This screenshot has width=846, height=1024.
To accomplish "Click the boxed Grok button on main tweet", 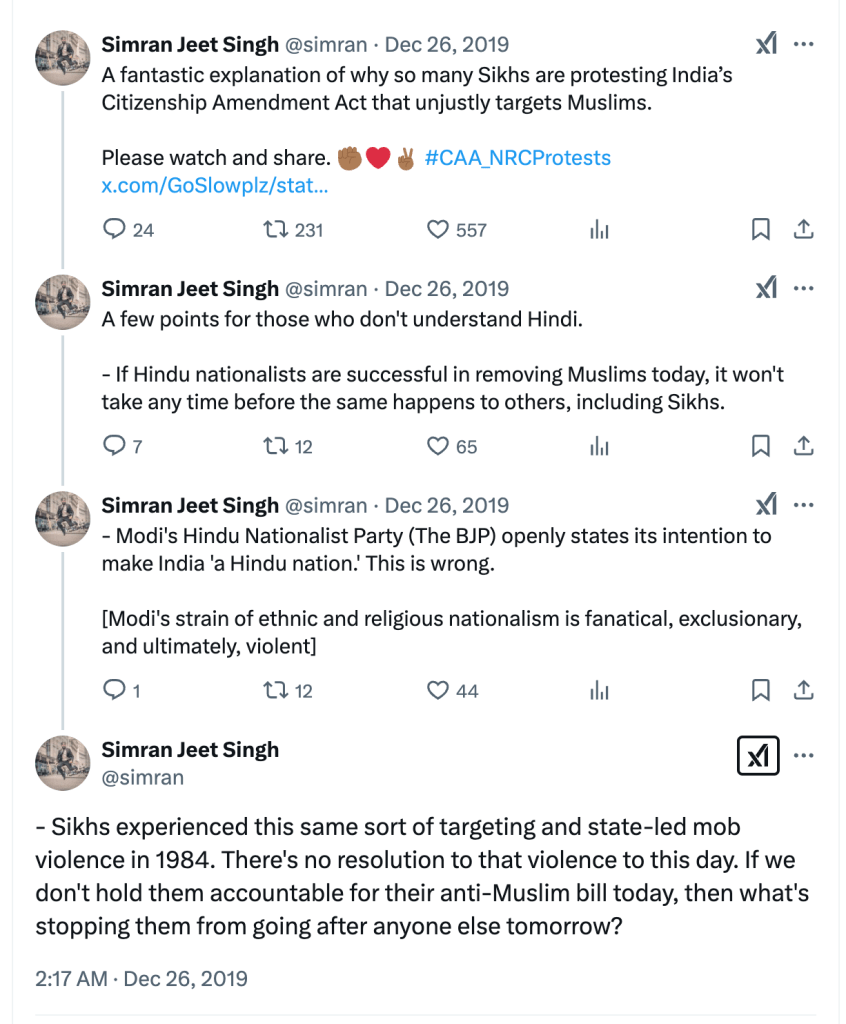I will click(x=757, y=757).
